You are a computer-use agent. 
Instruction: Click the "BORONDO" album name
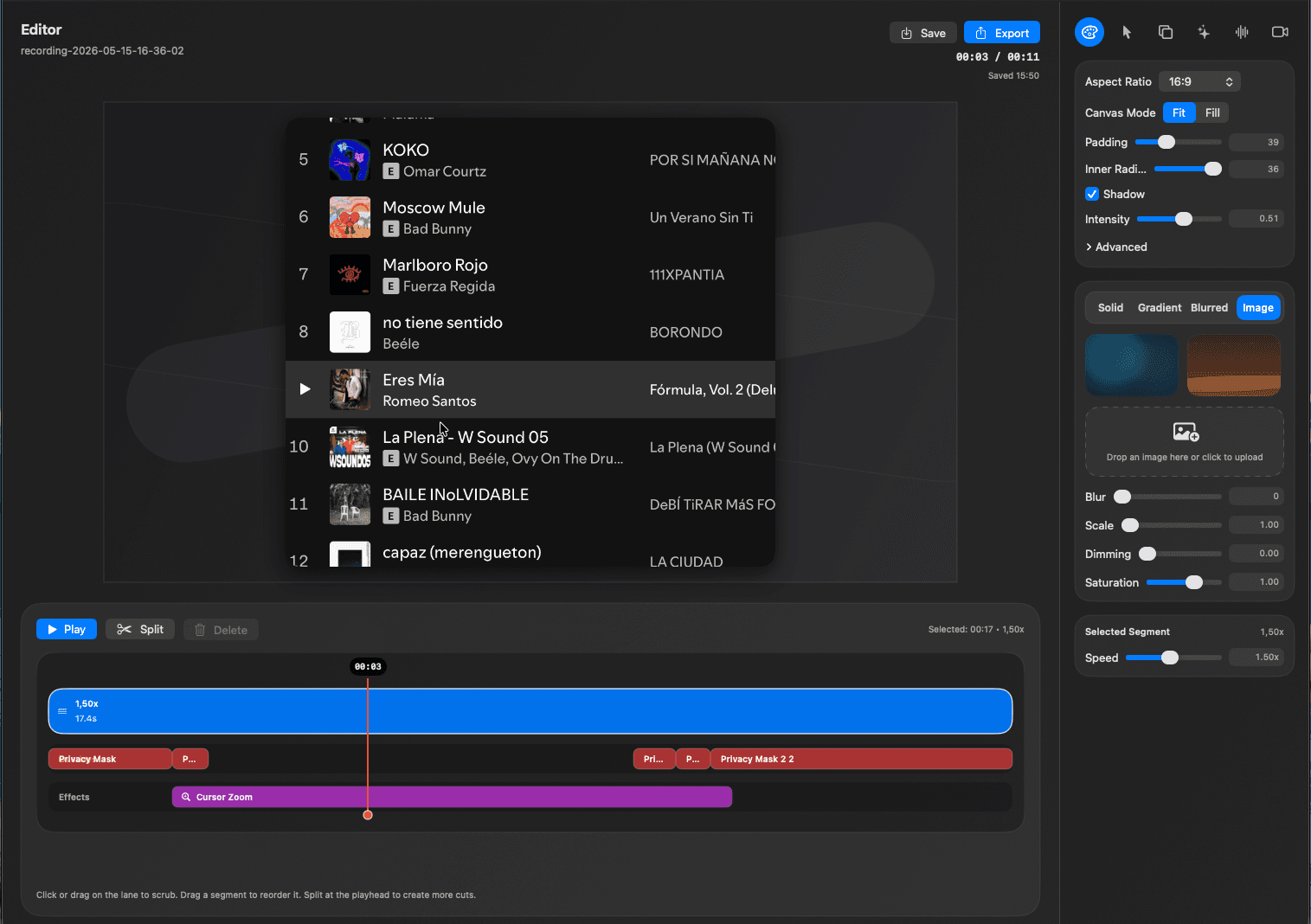pyautogui.click(x=685, y=332)
